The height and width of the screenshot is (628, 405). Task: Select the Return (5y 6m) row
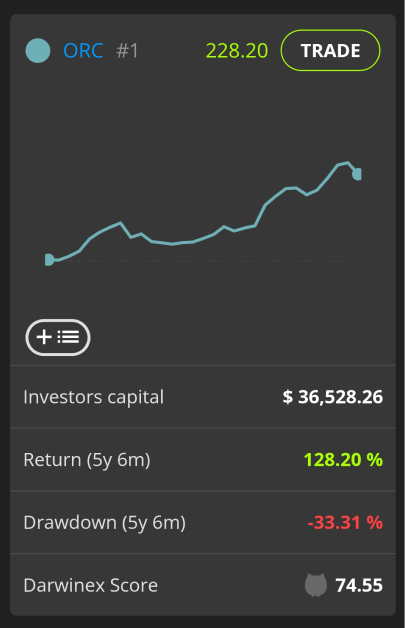pyautogui.click(x=203, y=459)
